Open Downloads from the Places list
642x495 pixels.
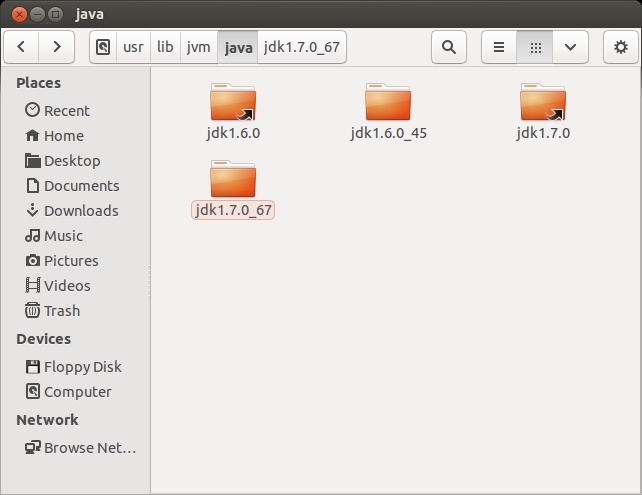(81, 211)
